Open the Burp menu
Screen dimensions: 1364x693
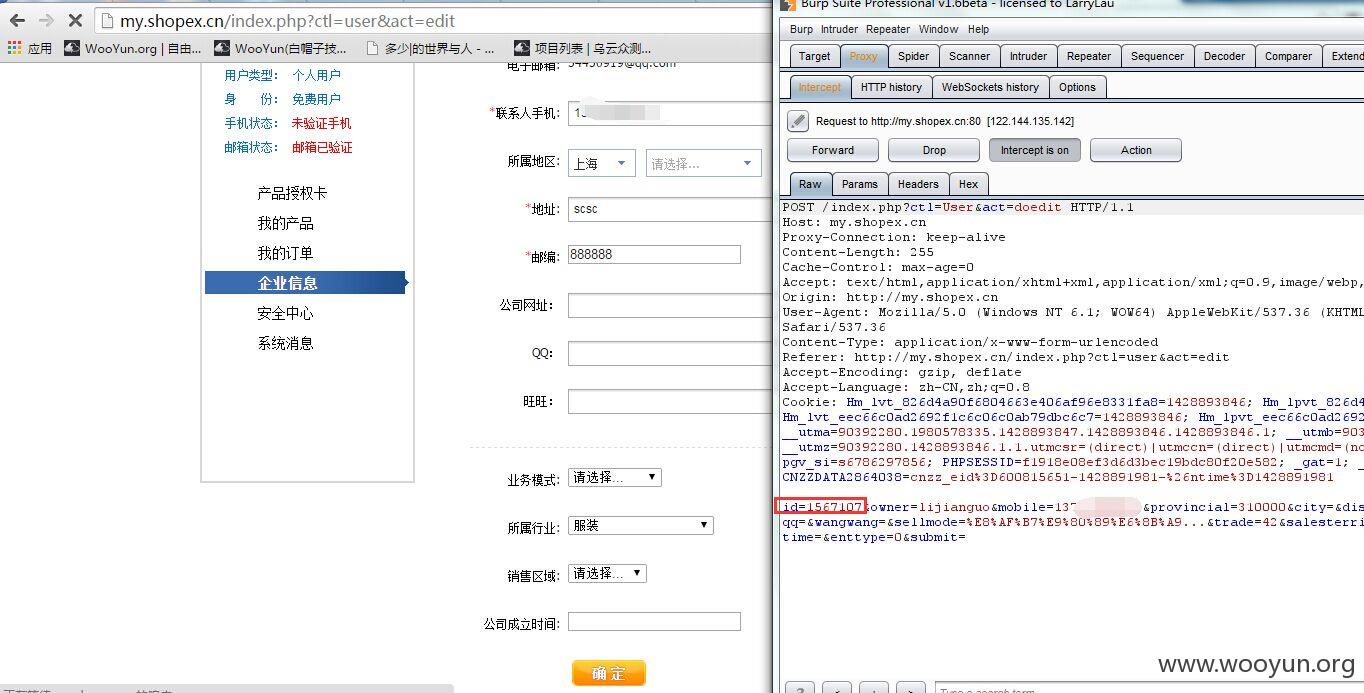[x=801, y=29]
